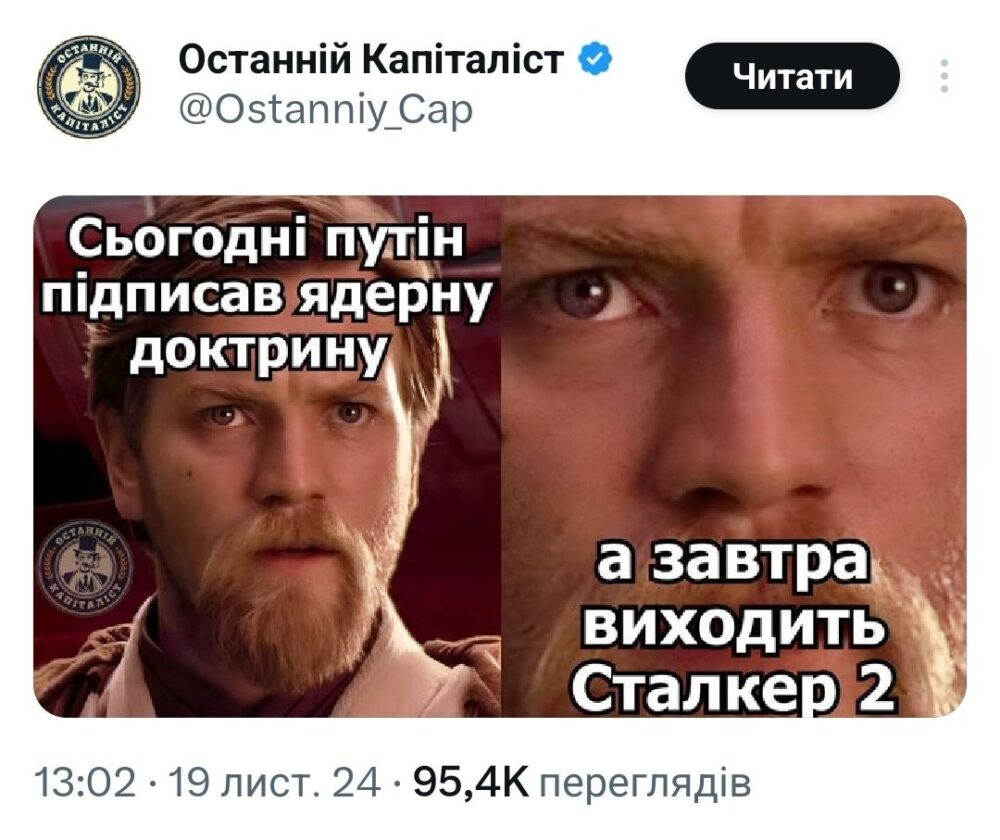Click the left eye in the close-up panel
This screenshot has width=1000, height=840.
click(592, 293)
